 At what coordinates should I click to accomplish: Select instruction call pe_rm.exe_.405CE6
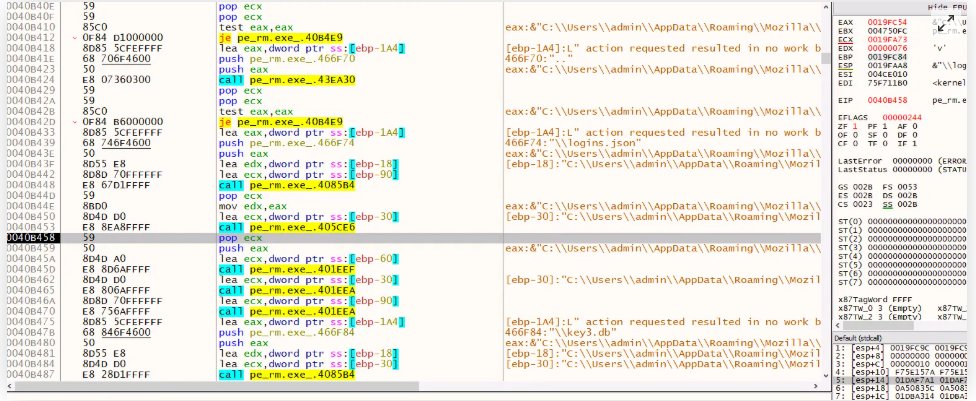pyautogui.click(x=287, y=227)
